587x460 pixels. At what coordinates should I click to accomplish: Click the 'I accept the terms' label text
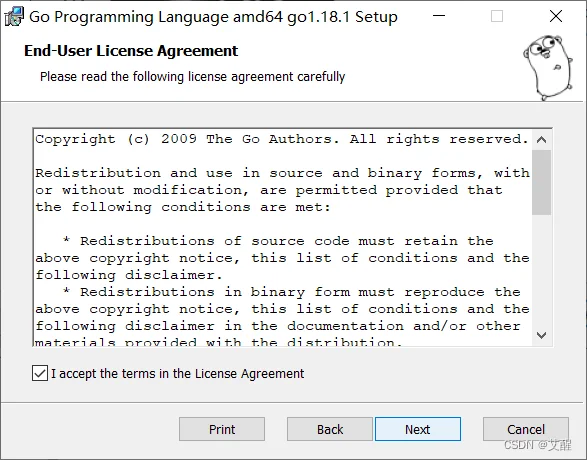177,374
